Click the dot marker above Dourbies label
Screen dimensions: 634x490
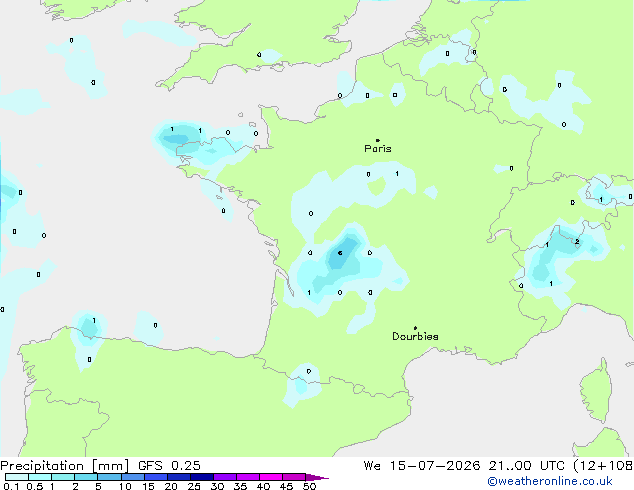[415, 328]
